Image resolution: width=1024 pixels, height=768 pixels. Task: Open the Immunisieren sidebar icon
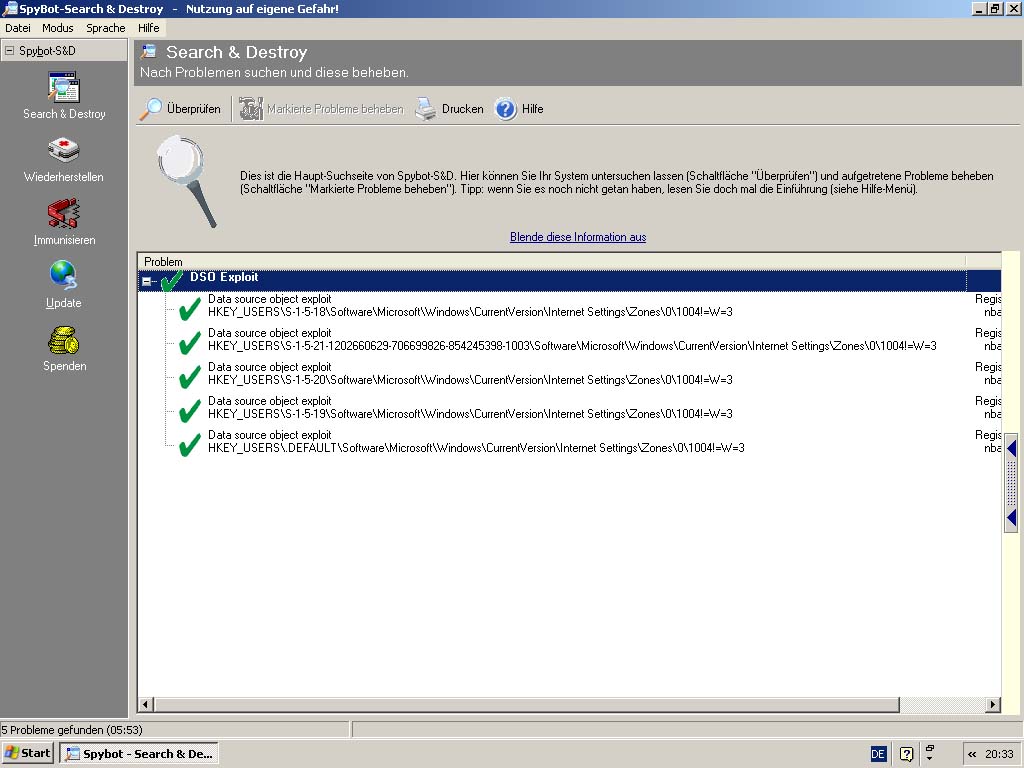[64, 214]
